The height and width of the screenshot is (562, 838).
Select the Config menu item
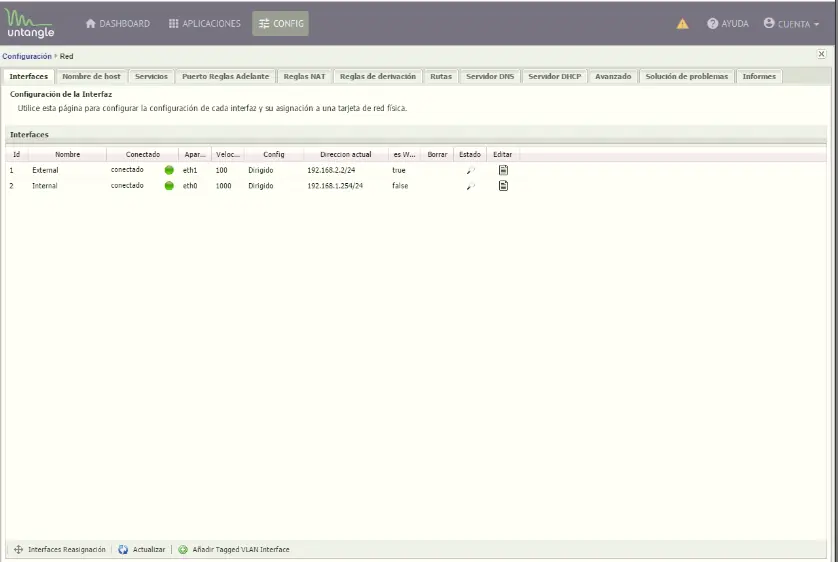click(x=281, y=24)
